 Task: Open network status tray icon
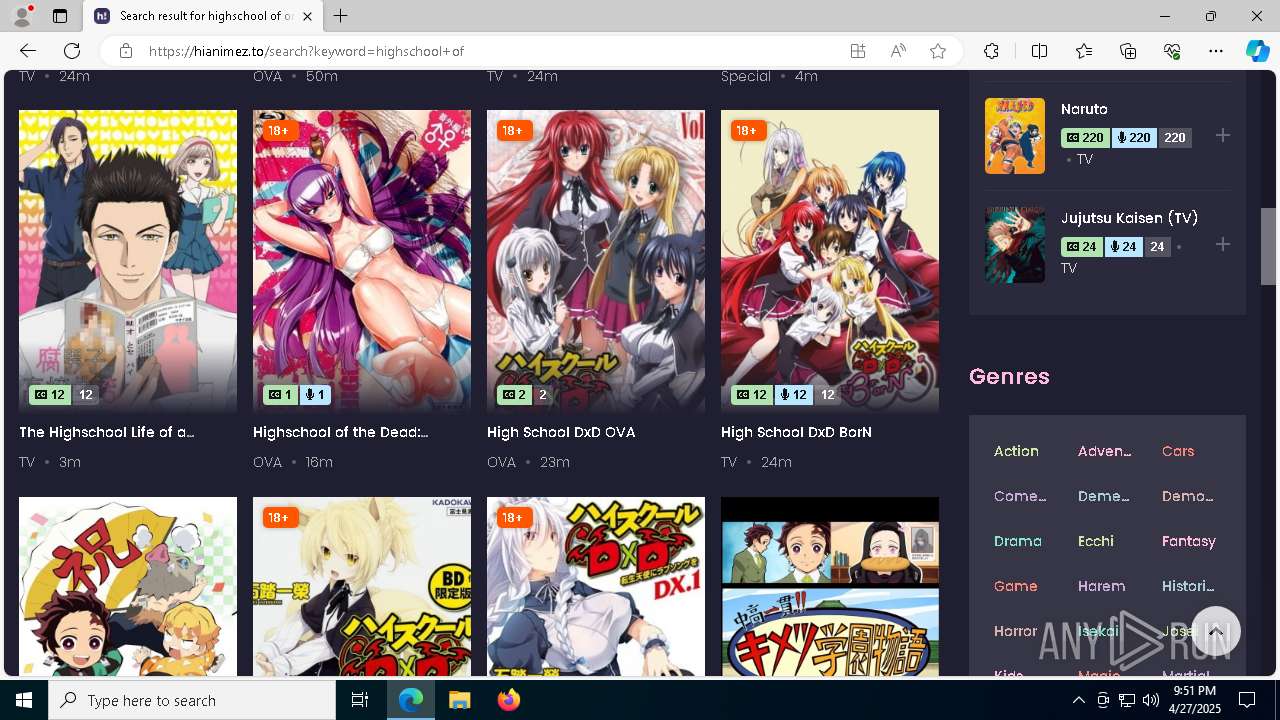1126,700
